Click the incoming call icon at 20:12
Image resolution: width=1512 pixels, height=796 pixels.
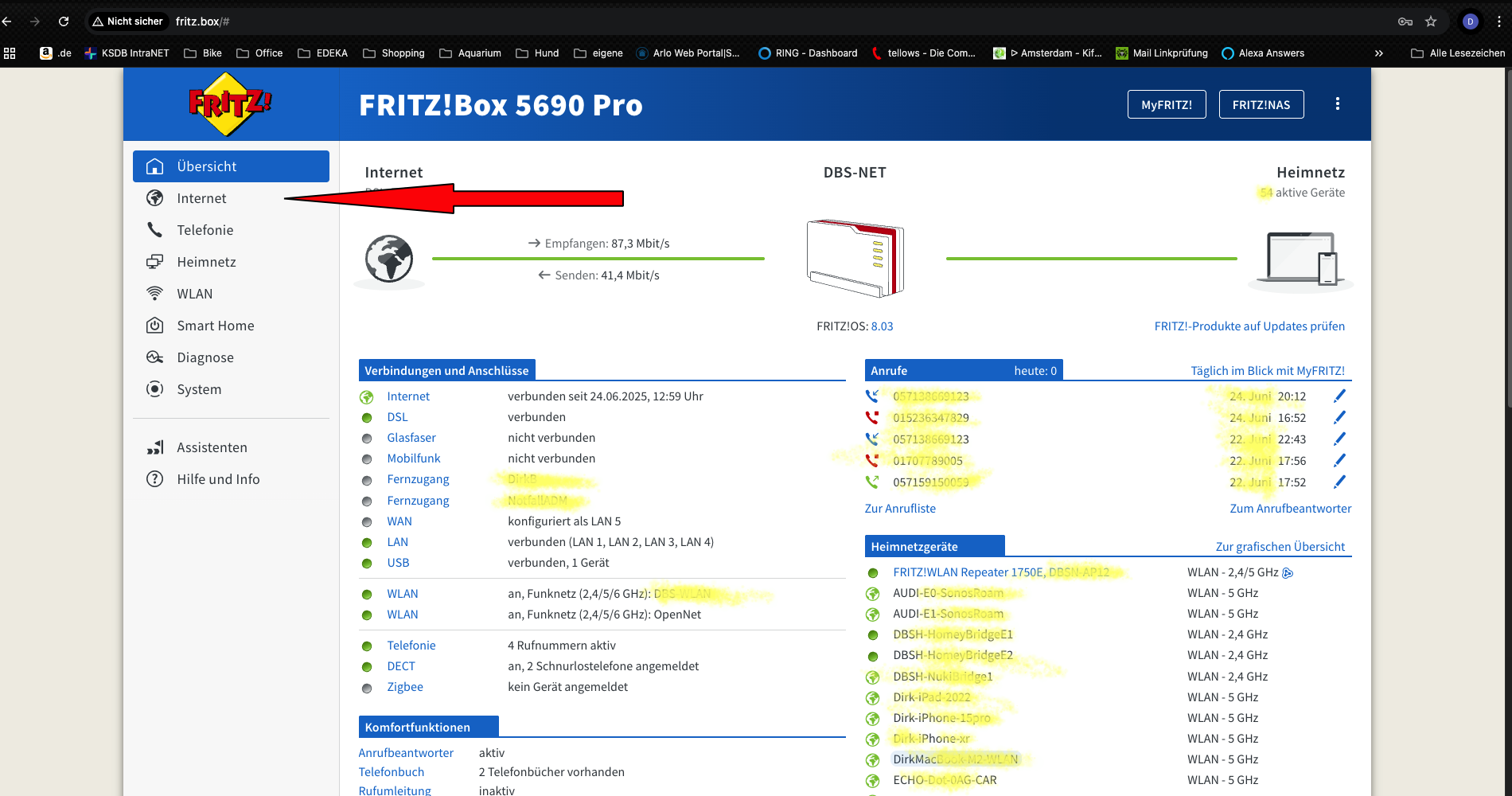pyautogui.click(x=872, y=396)
